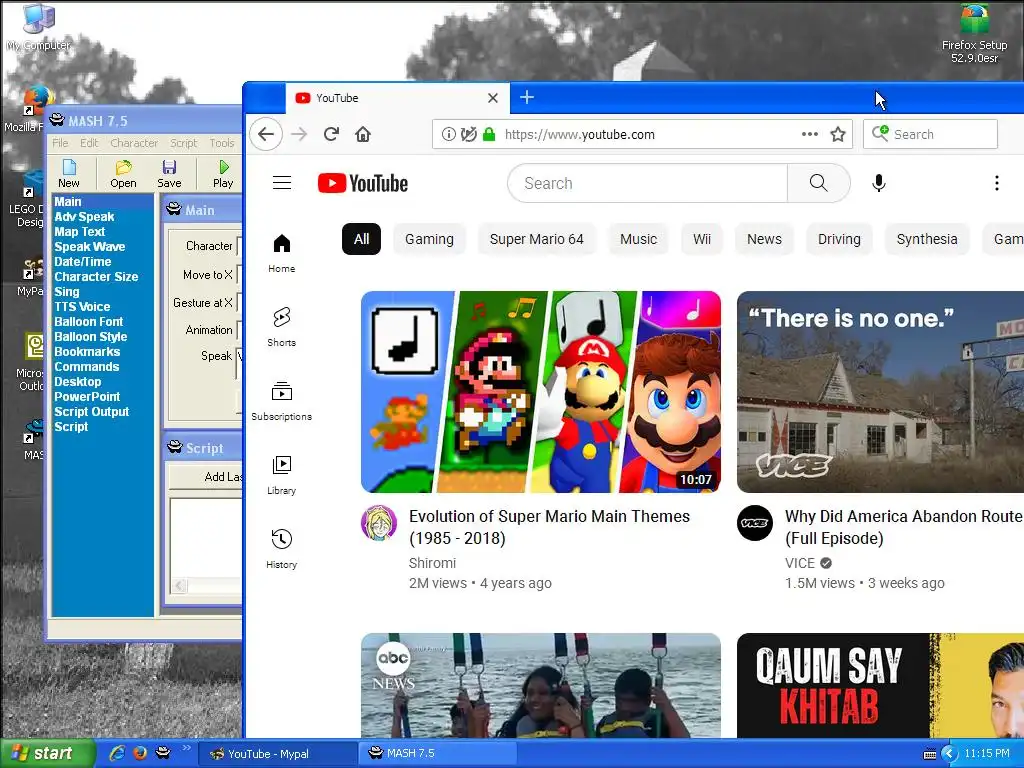The image size is (1024, 768).
Task: Open the Shiromi channel name link
Action: [x=432, y=563]
